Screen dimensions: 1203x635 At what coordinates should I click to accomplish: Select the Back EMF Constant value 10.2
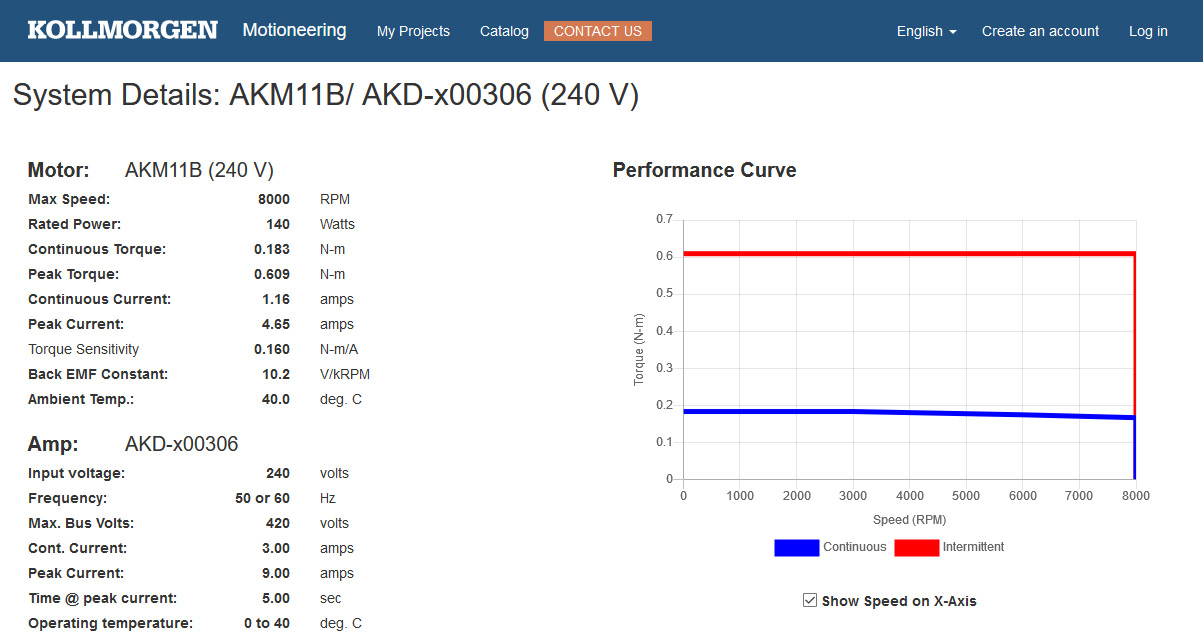[x=276, y=374]
